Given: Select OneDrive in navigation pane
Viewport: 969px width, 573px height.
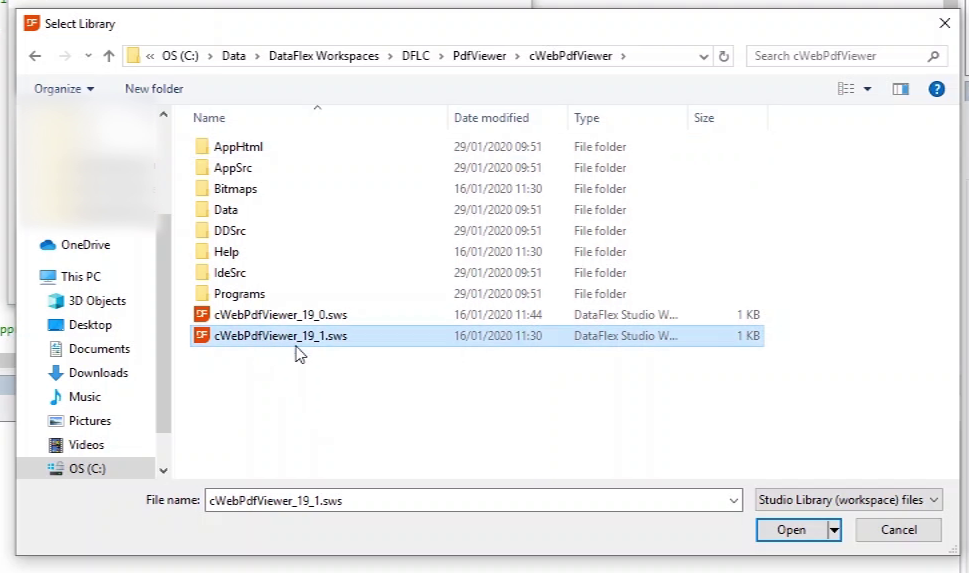Looking at the screenshot, I should tap(85, 245).
